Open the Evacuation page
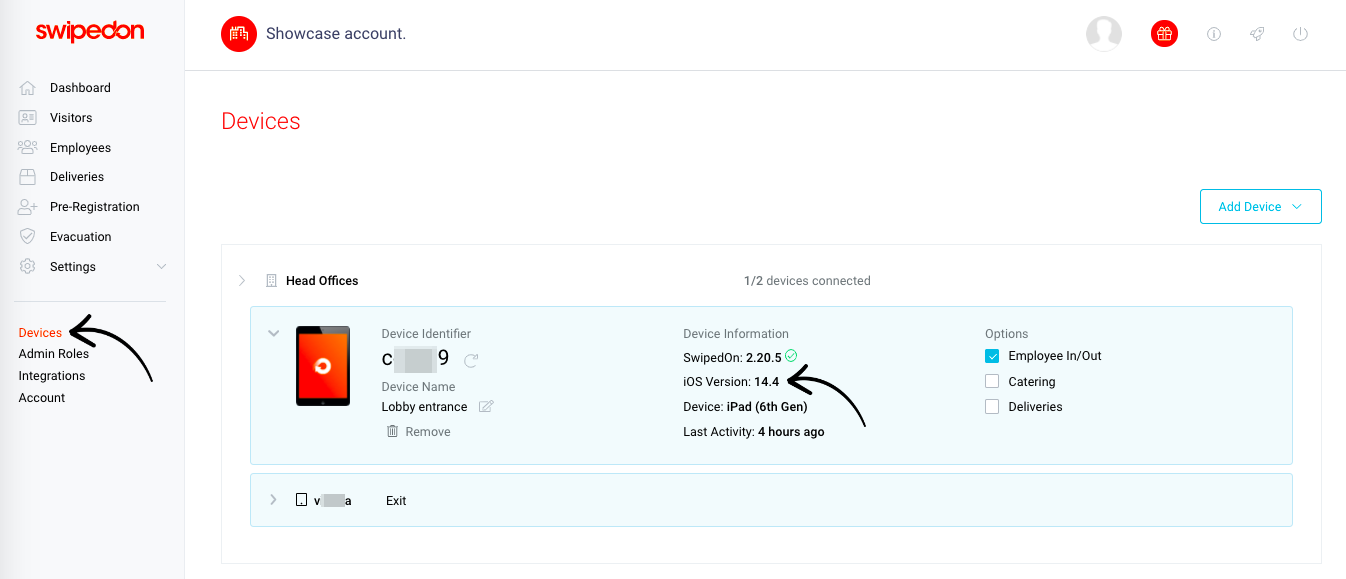The image size is (1346, 579). pyautogui.click(x=81, y=237)
